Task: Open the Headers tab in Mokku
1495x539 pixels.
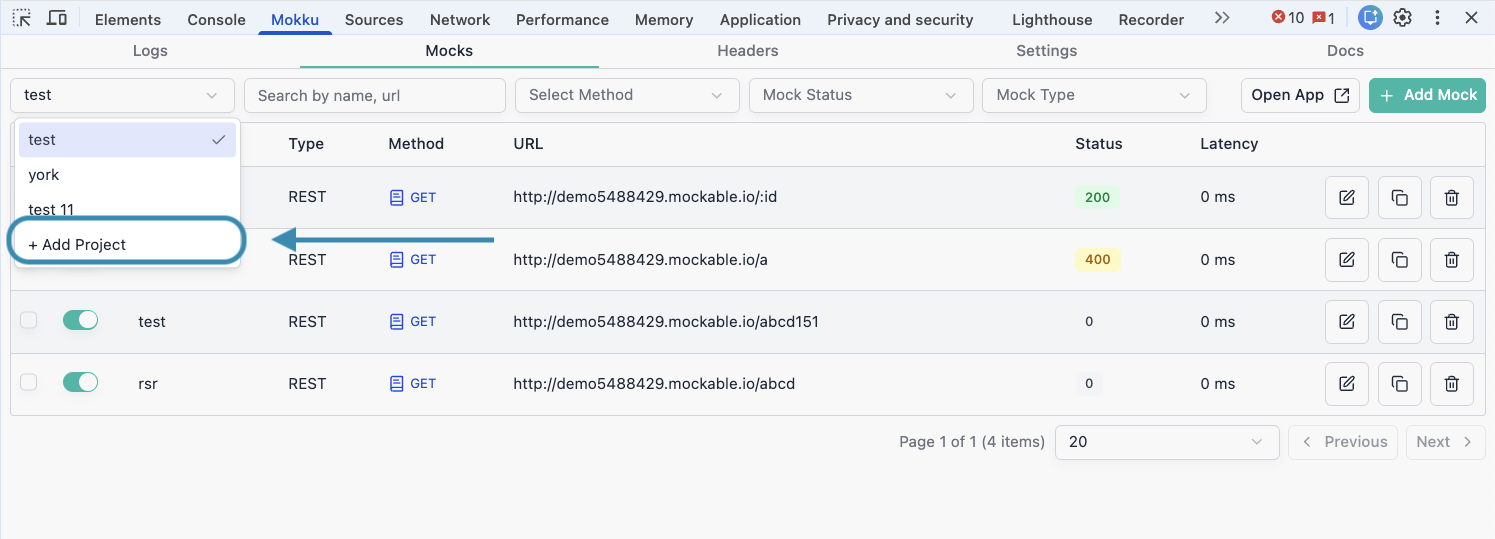Action: 747,51
